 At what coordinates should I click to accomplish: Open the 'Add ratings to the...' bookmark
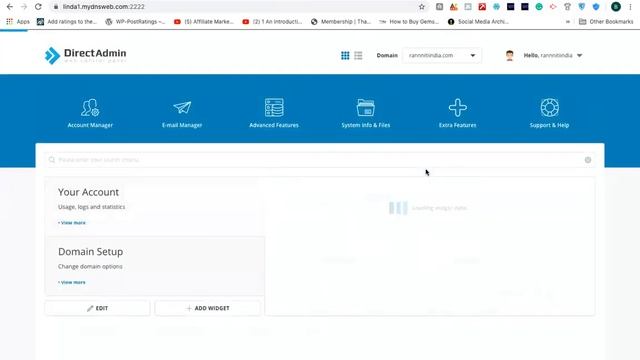(x=67, y=22)
